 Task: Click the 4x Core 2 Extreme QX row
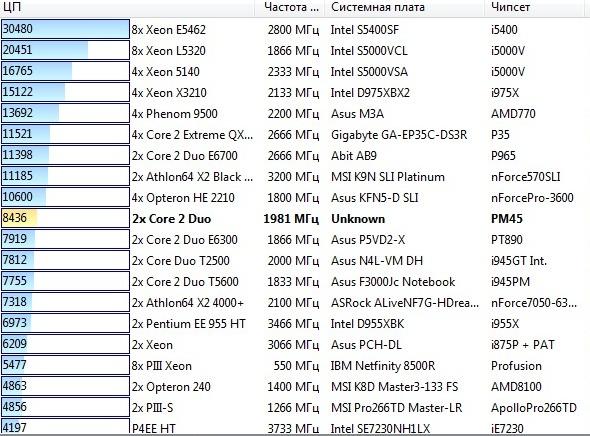[192, 135]
